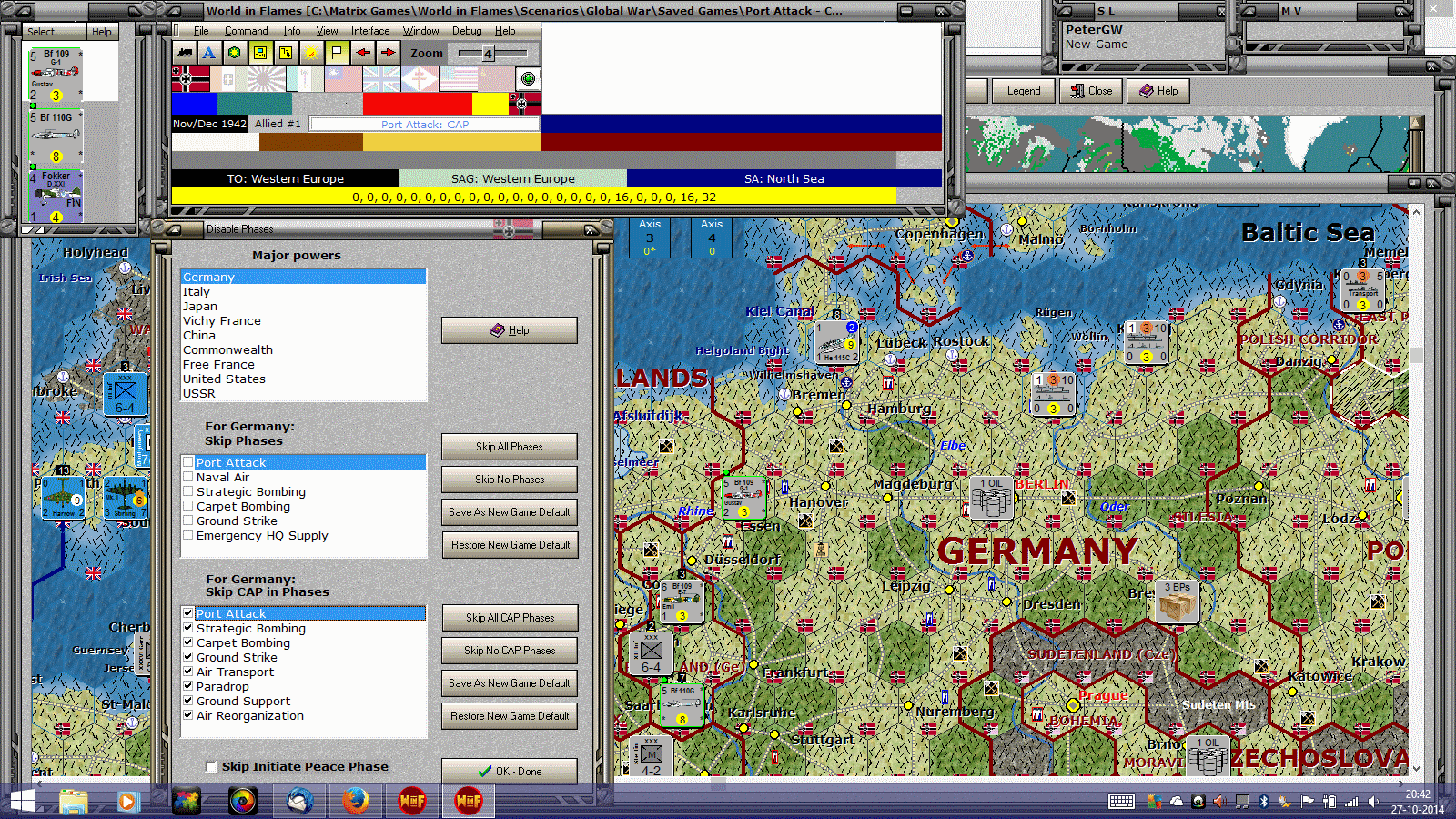Image resolution: width=1456 pixels, height=819 pixels.
Task: Check Port Attack under Skip Phases
Action: 188,462
